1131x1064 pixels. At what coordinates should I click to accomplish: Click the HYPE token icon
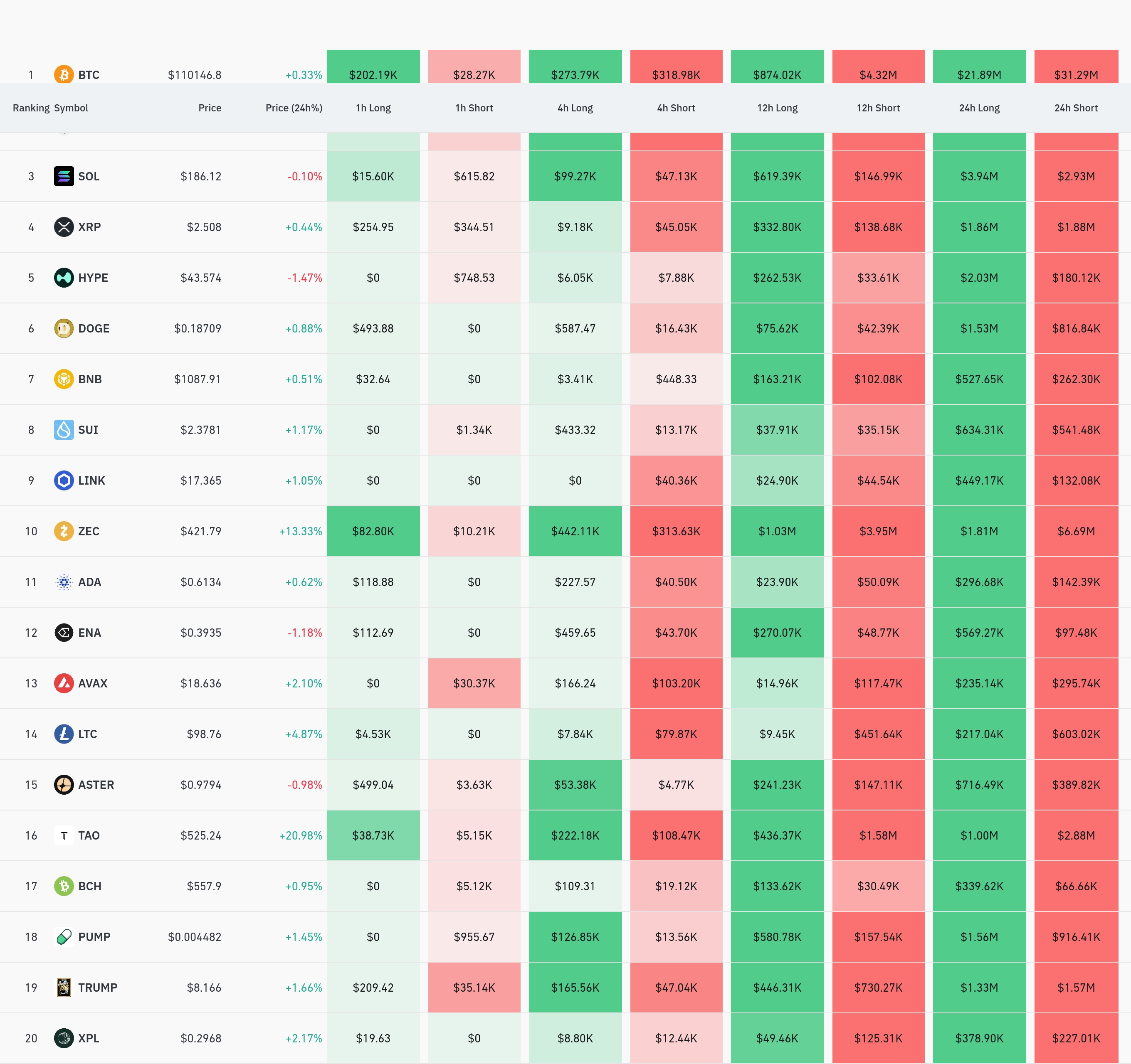[64, 278]
